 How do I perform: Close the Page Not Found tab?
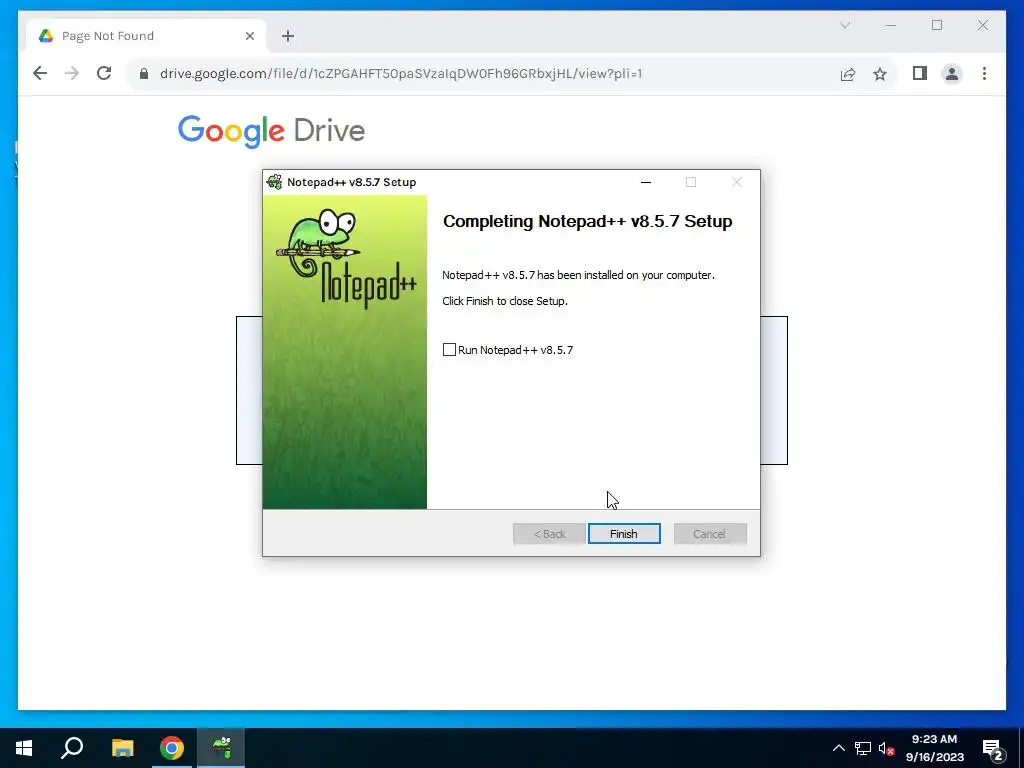(x=249, y=36)
